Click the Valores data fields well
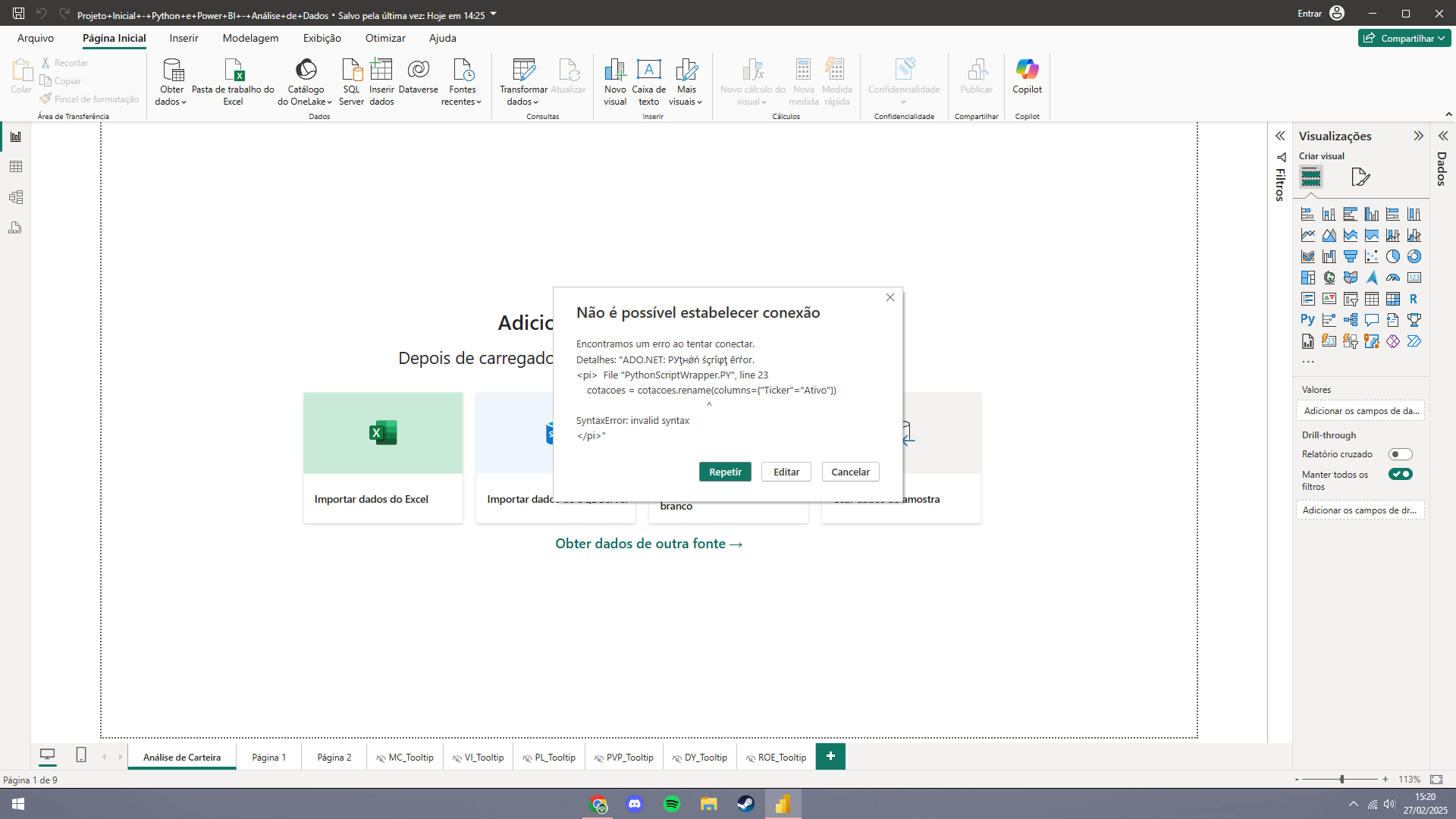 (1360, 410)
